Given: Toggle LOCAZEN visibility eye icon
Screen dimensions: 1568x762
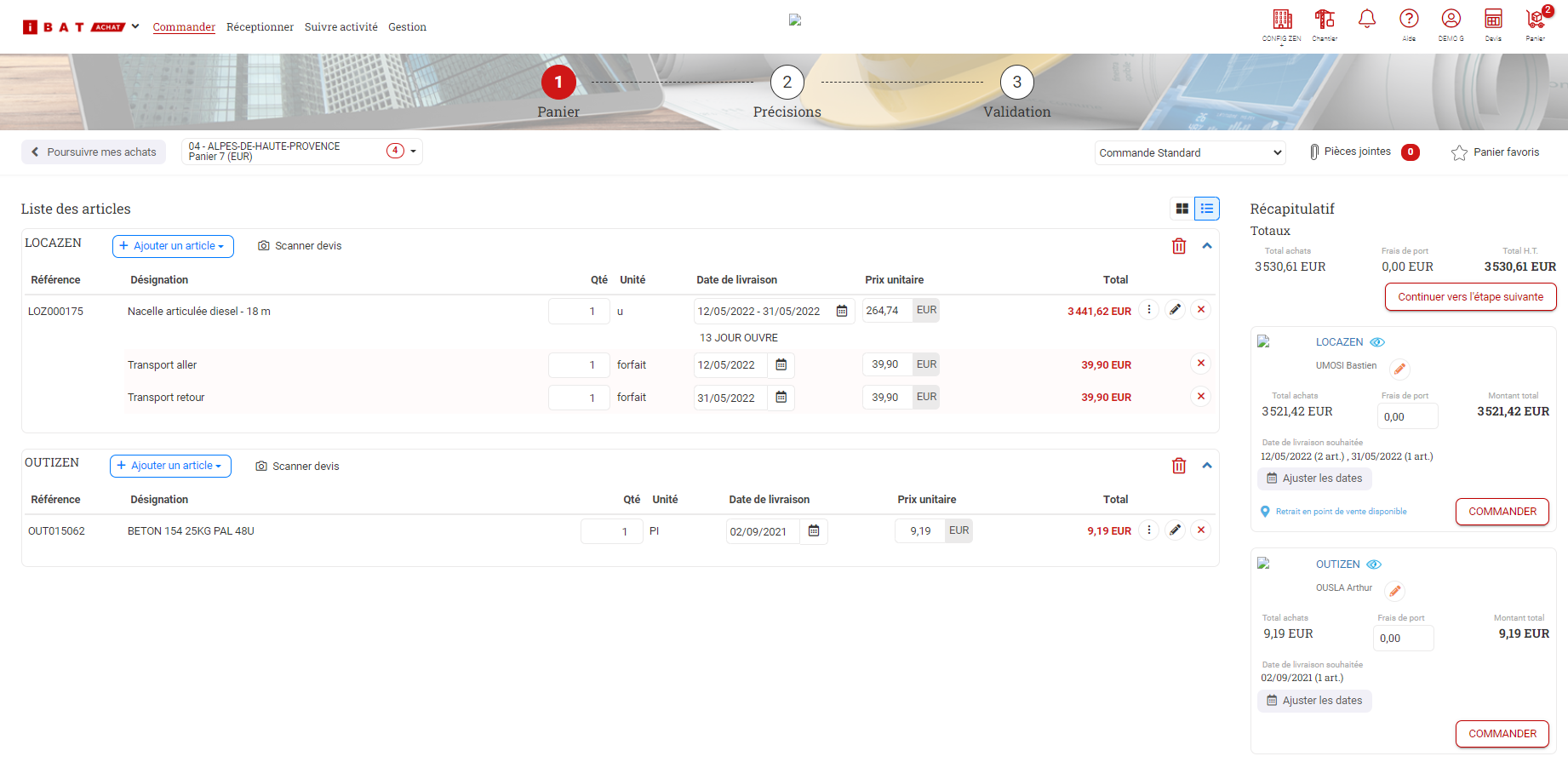Looking at the screenshot, I should [x=1377, y=342].
